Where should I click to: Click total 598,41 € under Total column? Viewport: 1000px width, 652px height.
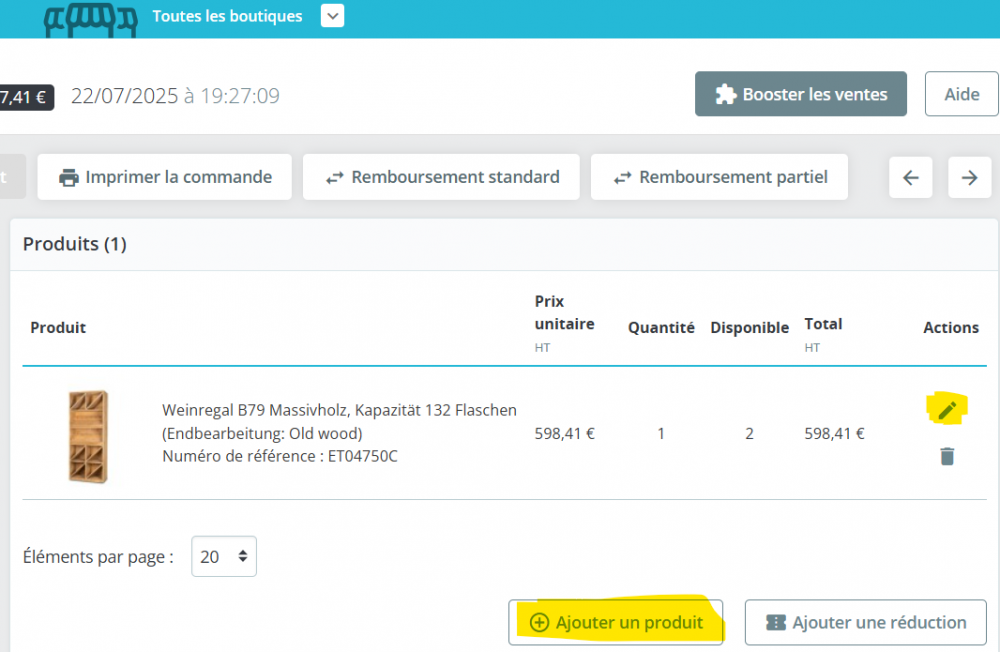pyautogui.click(x=834, y=434)
